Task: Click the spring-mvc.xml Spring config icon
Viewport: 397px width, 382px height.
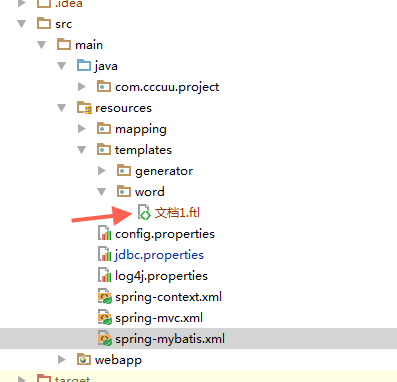Action: tap(105, 317)
